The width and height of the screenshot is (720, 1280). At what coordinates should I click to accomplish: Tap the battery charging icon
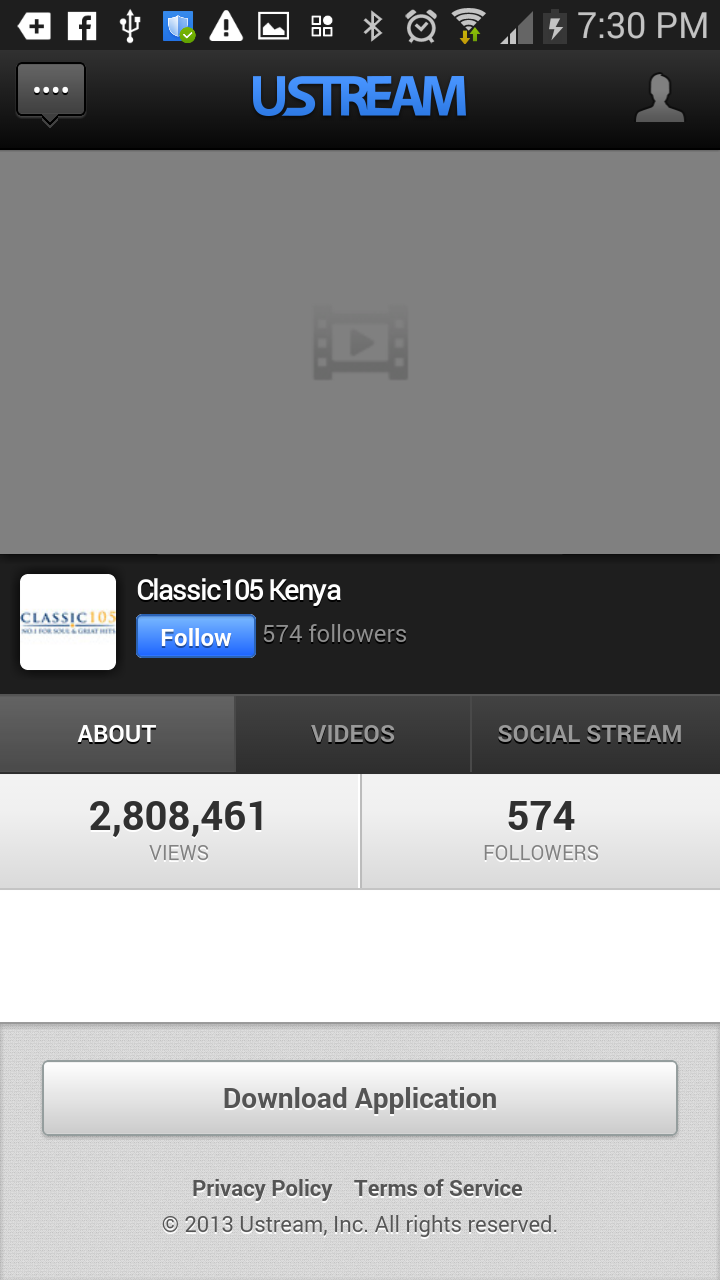tap(554, 26)
